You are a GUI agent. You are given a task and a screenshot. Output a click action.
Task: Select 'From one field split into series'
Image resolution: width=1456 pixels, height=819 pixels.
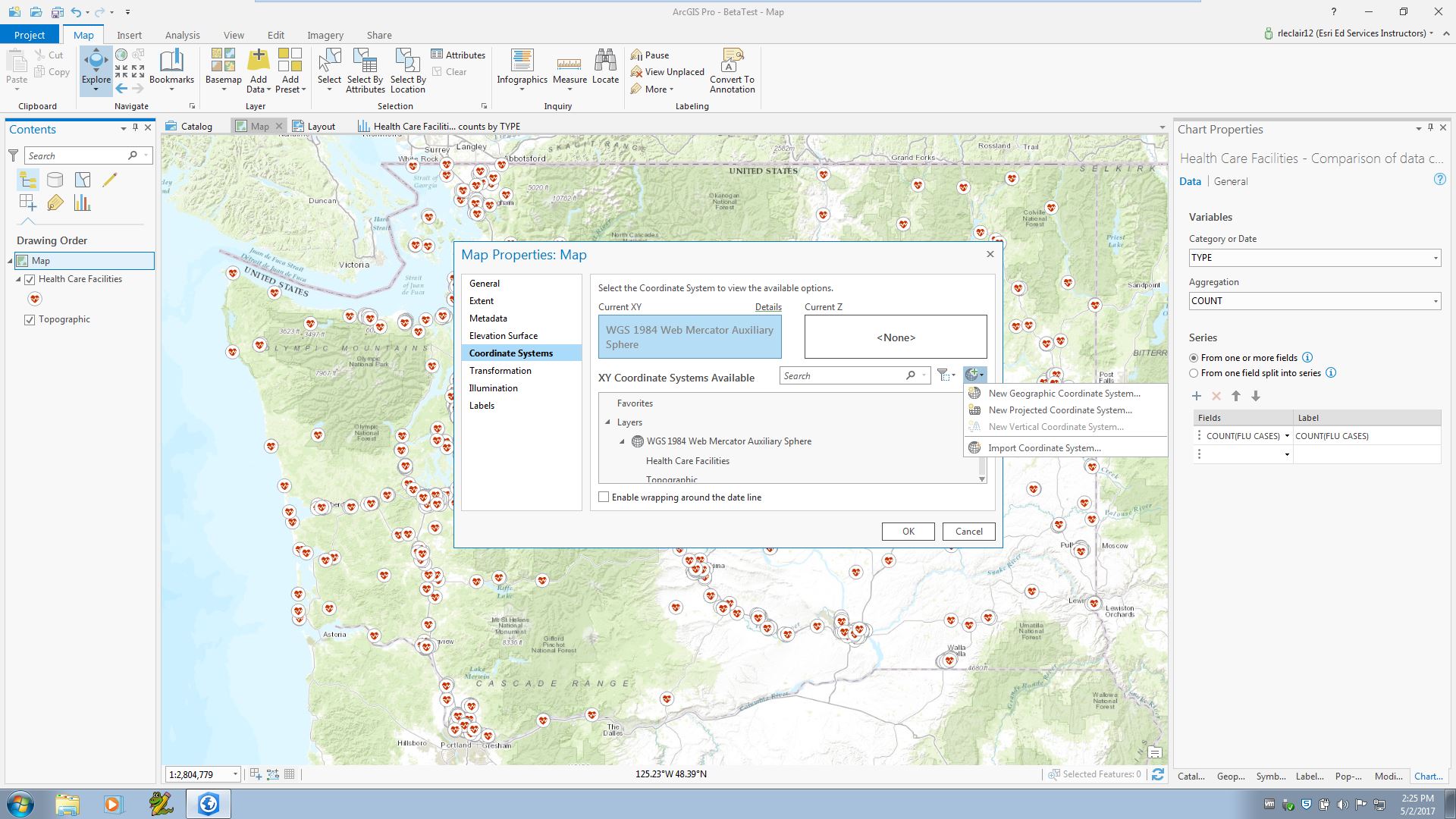pyautogui.click(x=1194, y=373)
